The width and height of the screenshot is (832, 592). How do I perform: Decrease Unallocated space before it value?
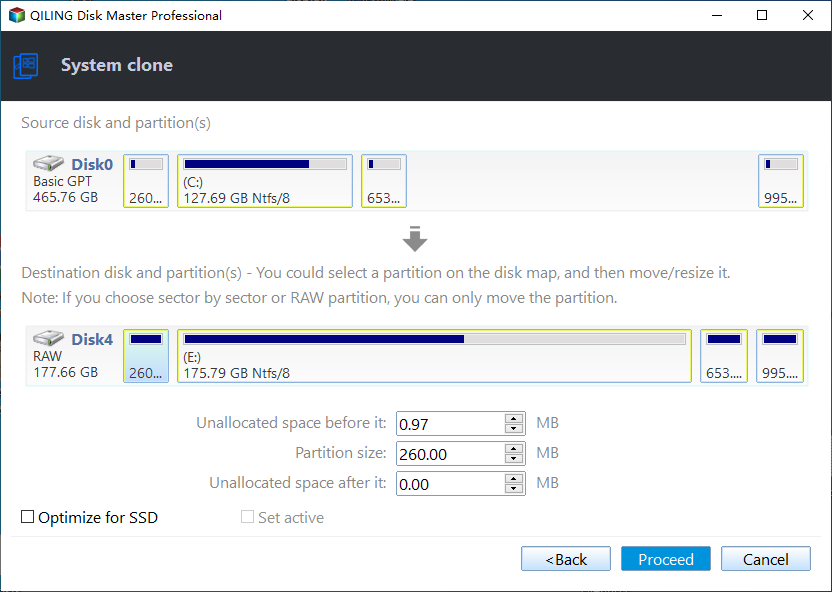click(514, 429)
